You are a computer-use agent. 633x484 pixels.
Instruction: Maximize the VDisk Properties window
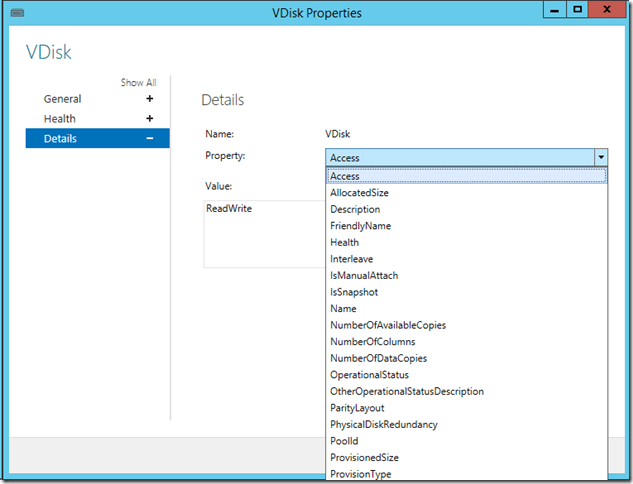579,11
